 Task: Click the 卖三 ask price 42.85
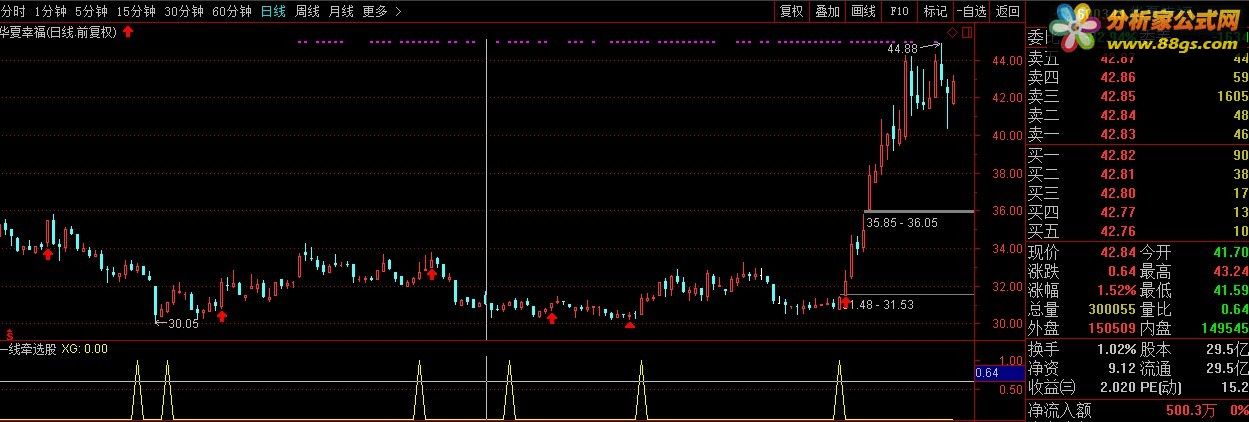[x=1117, y=96]
